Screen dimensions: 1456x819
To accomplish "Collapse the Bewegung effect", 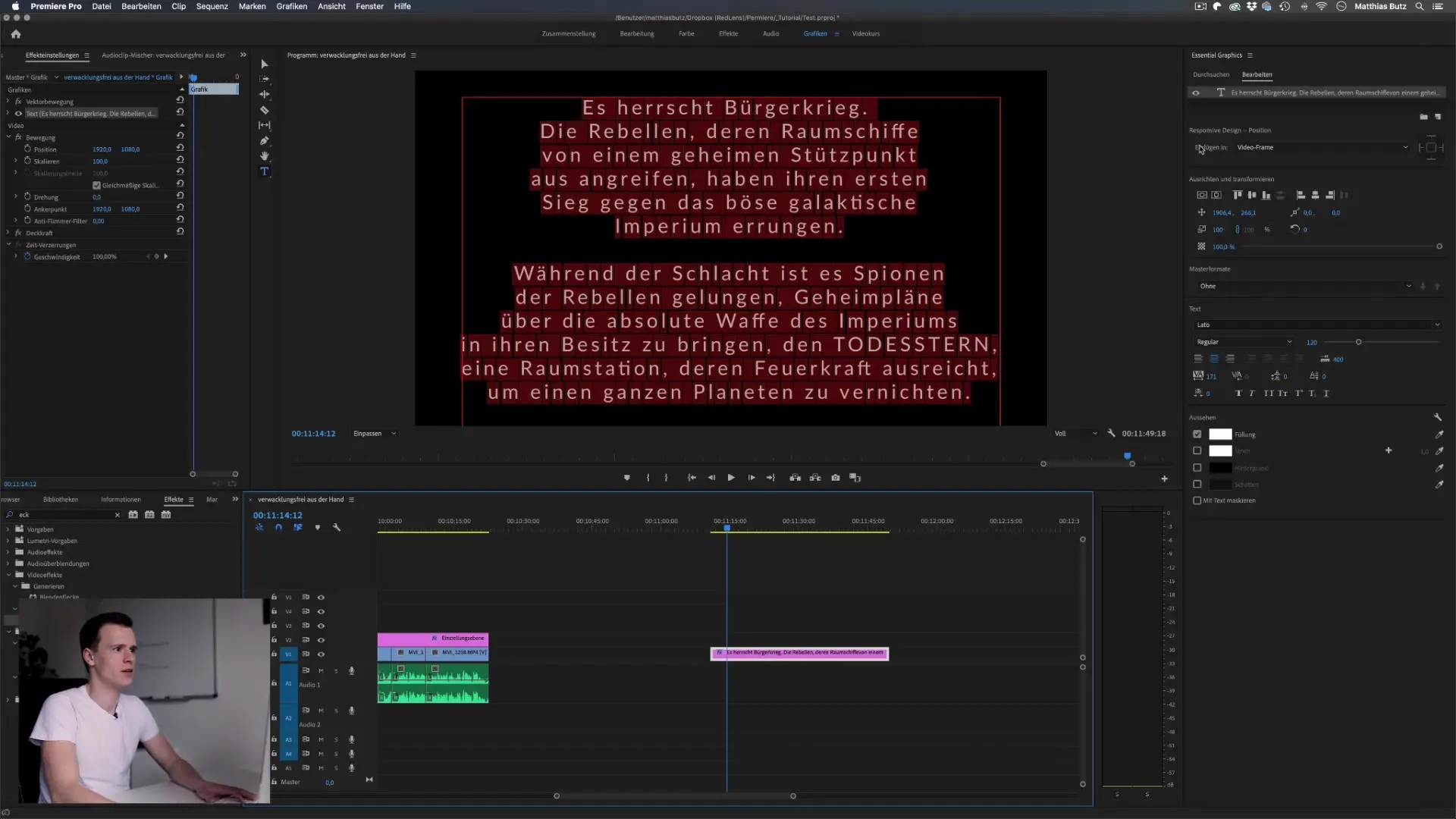I will pos(8,137).
